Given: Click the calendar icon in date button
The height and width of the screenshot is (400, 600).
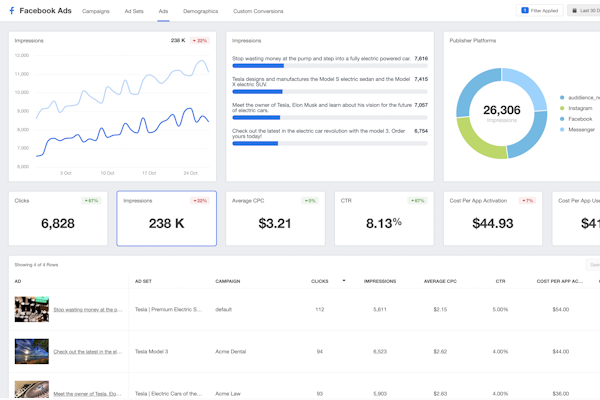Looking at the screenshot, I should [x=574, y=11].
